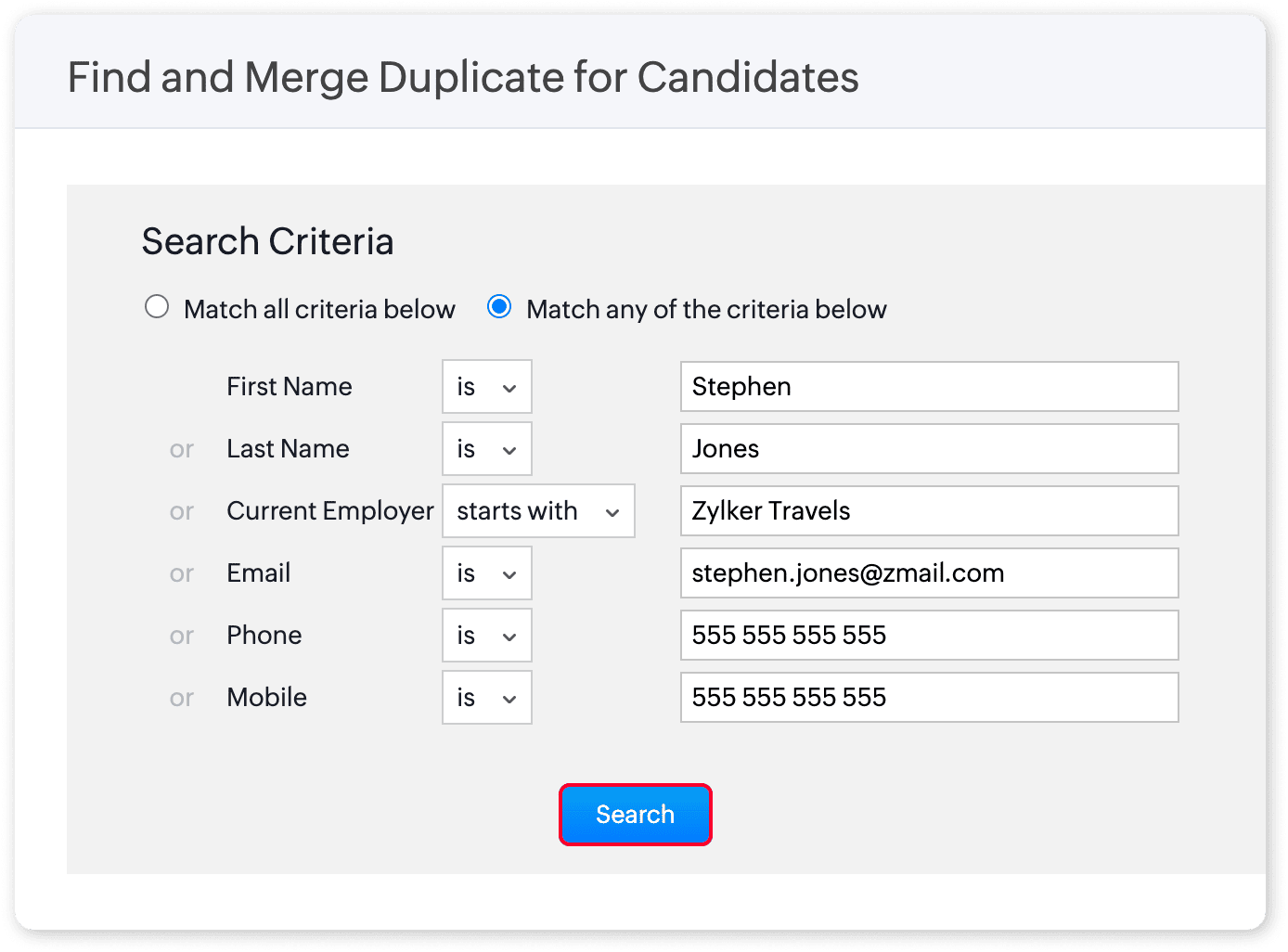Select the "Match all criteria below" radio button
This screenshot has height=952, width=1288.
pyautogui.click(x=157, y=306)
